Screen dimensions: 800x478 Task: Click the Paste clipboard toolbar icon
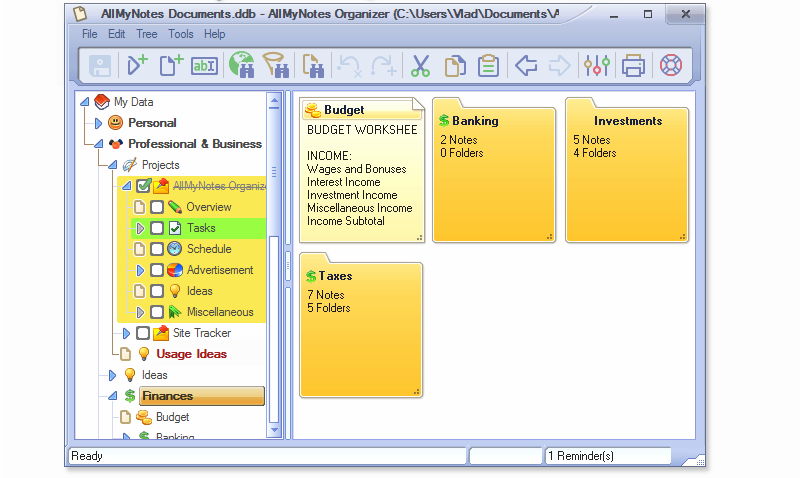click(x=488, y=66)
